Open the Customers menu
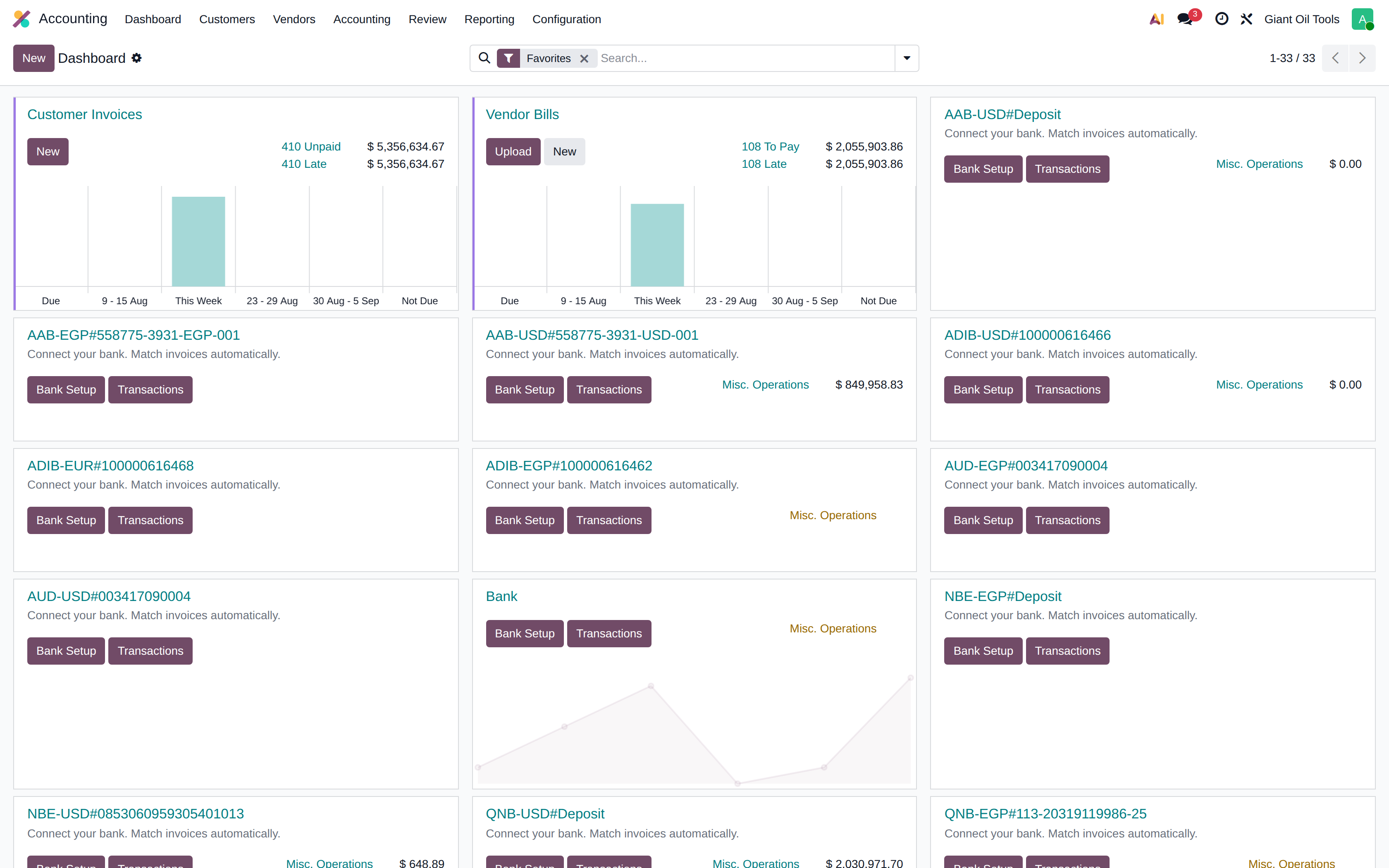Screen dimensions: 1389x868 (x=227, y=19)
